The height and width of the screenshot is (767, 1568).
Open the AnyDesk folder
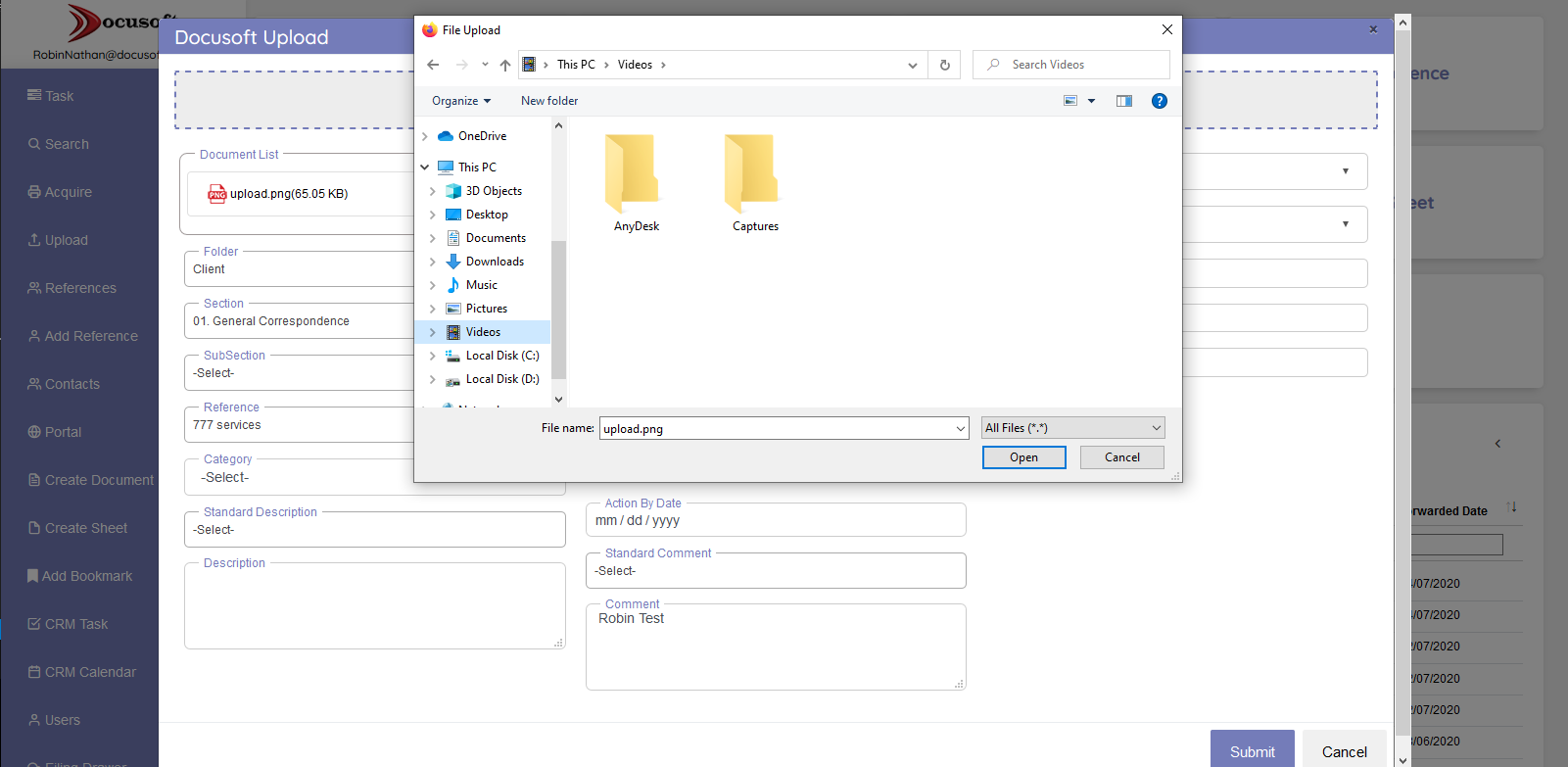(636, 183)
